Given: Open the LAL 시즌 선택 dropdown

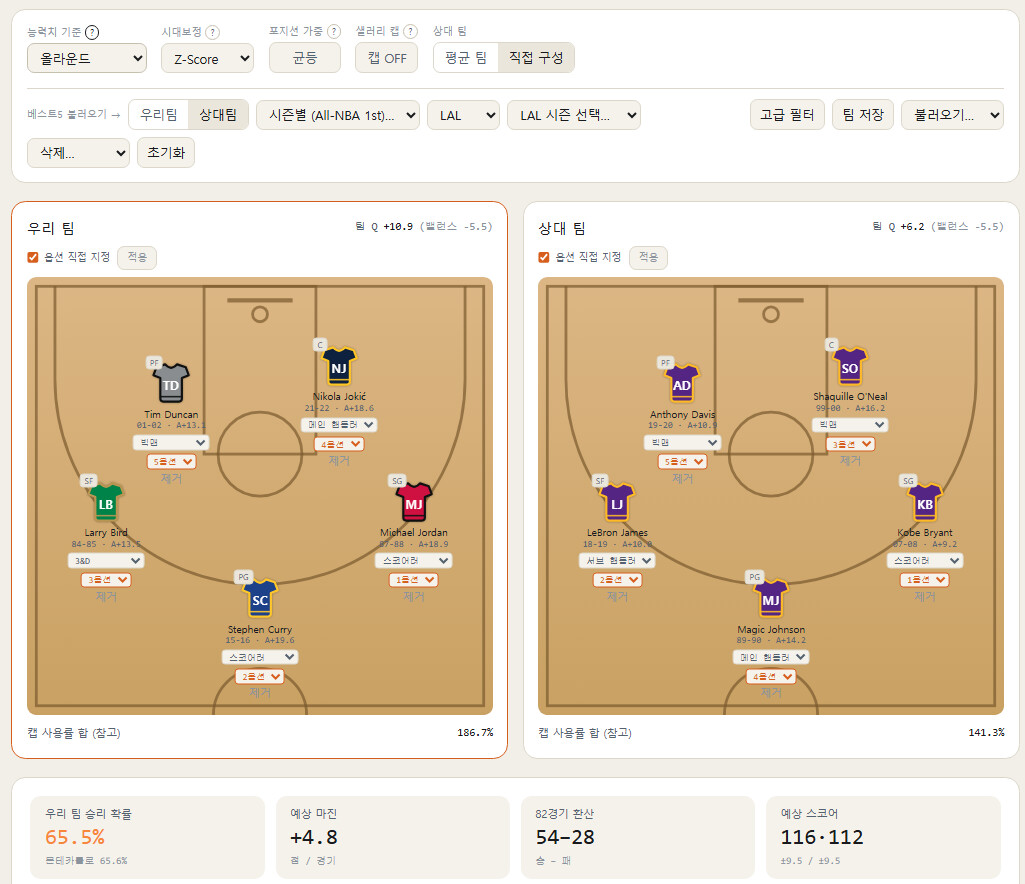Looking at the screenshot, I should pyautogui.click(x=574, y=115).
